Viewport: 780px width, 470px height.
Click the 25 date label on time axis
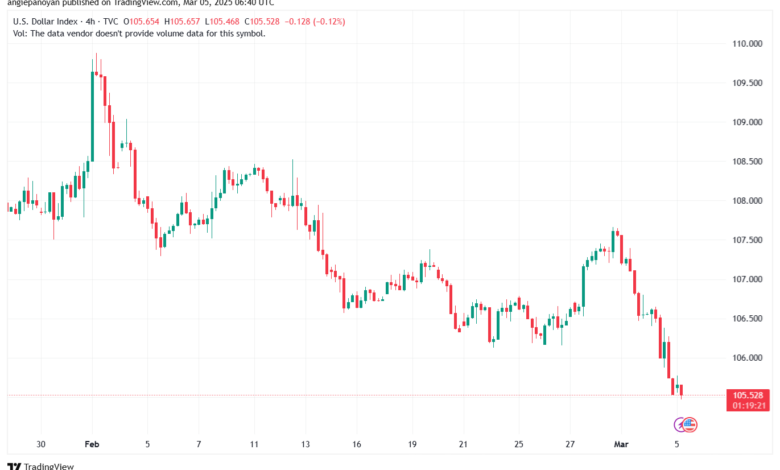(519, 444)
